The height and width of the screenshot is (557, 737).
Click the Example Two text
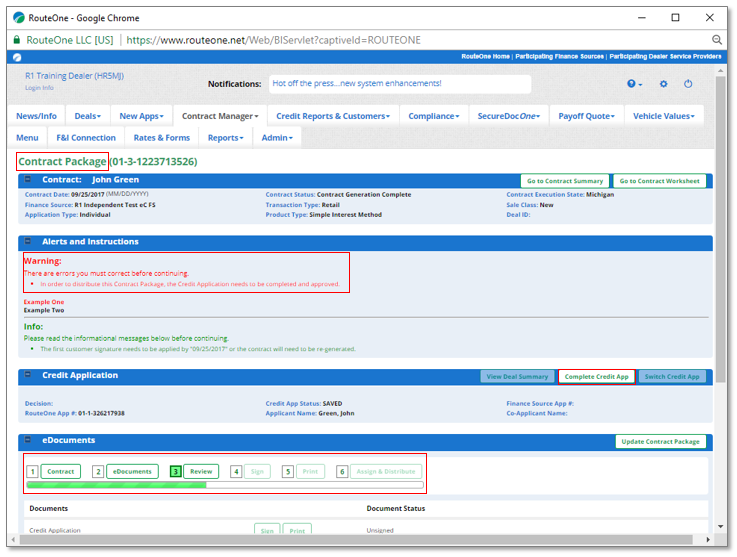point(44,310)
